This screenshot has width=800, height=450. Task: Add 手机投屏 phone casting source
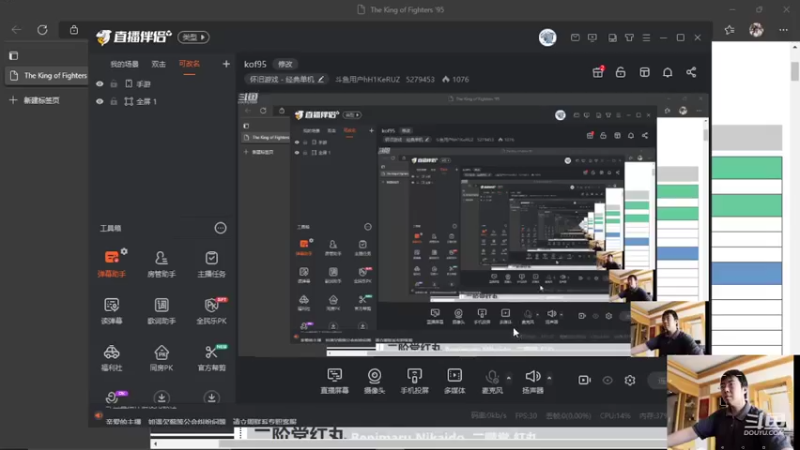pyautogui.click(x=414, y=381)
